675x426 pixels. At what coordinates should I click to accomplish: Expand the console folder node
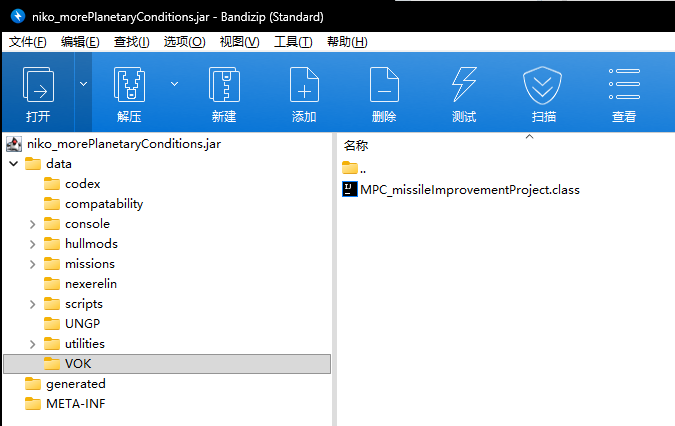(x=33, y=224)
